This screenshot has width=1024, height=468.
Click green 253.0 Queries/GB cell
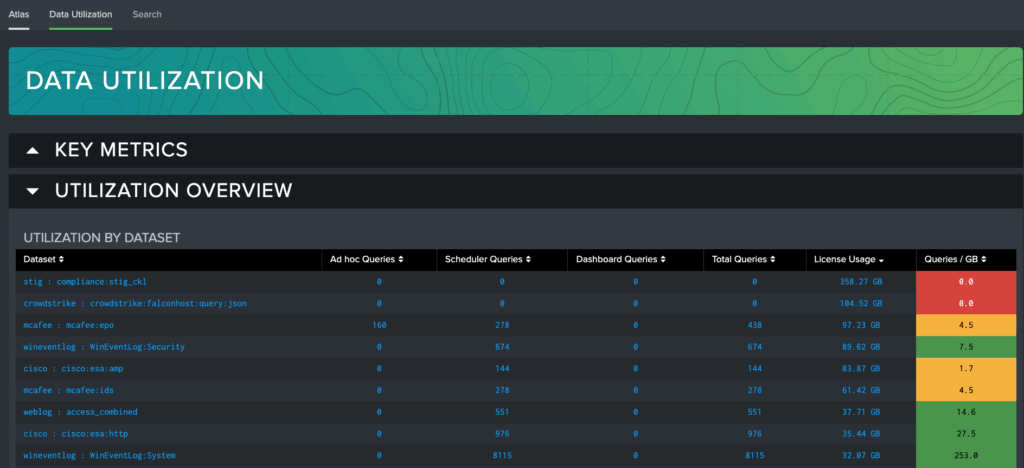967,455
